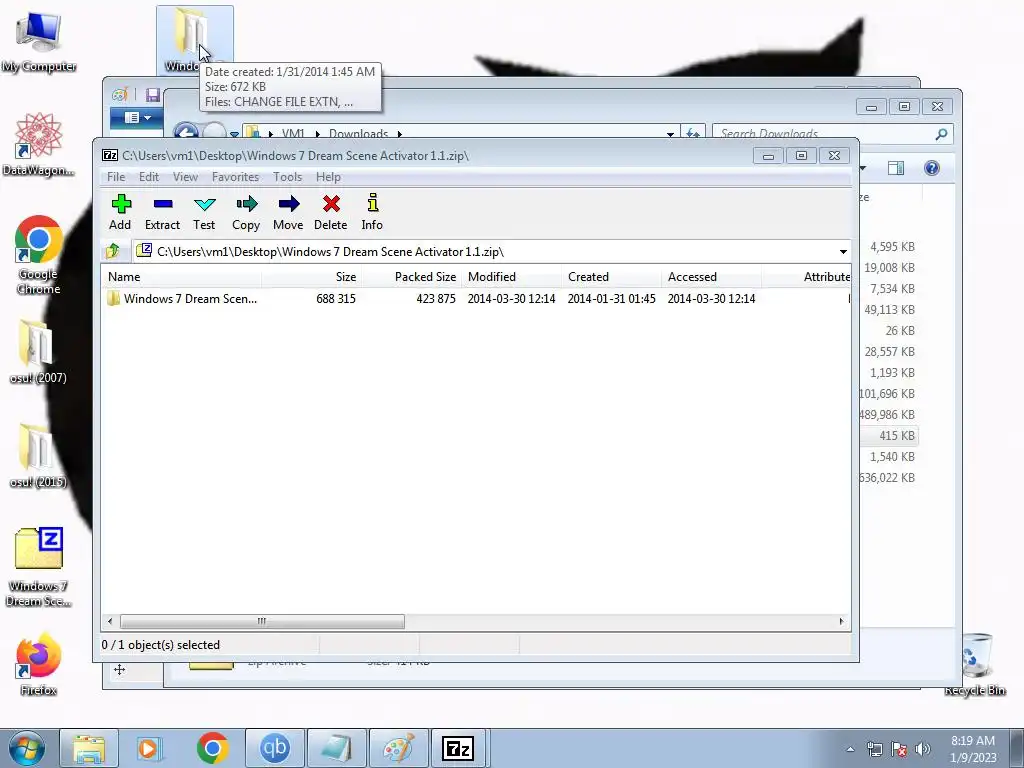The image size is (1024, 768).
Task: Open the taskbar clock showing 8:19 AM
Action: pos(973,748)
